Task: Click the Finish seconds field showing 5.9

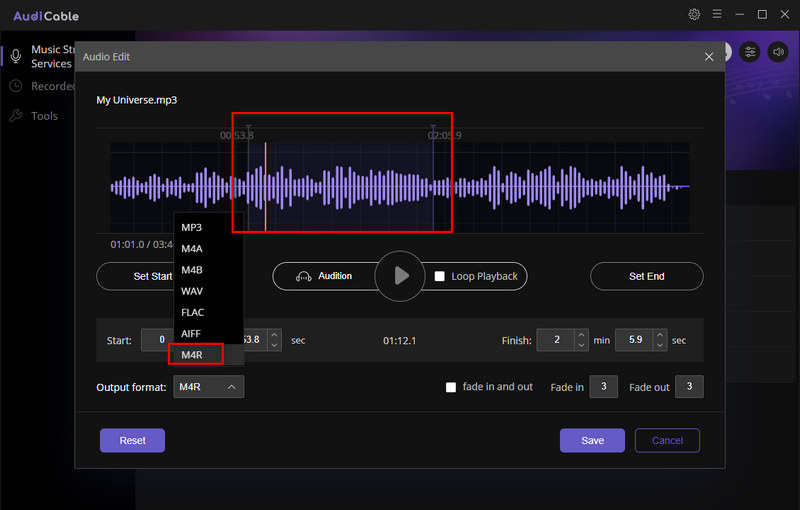Action: tap(635, 340)
